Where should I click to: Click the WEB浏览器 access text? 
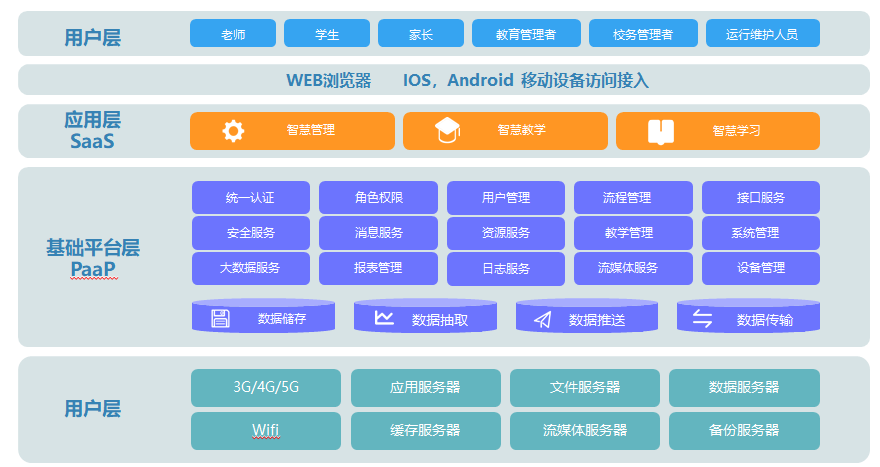pyautogui.click(x=328, y=80)
